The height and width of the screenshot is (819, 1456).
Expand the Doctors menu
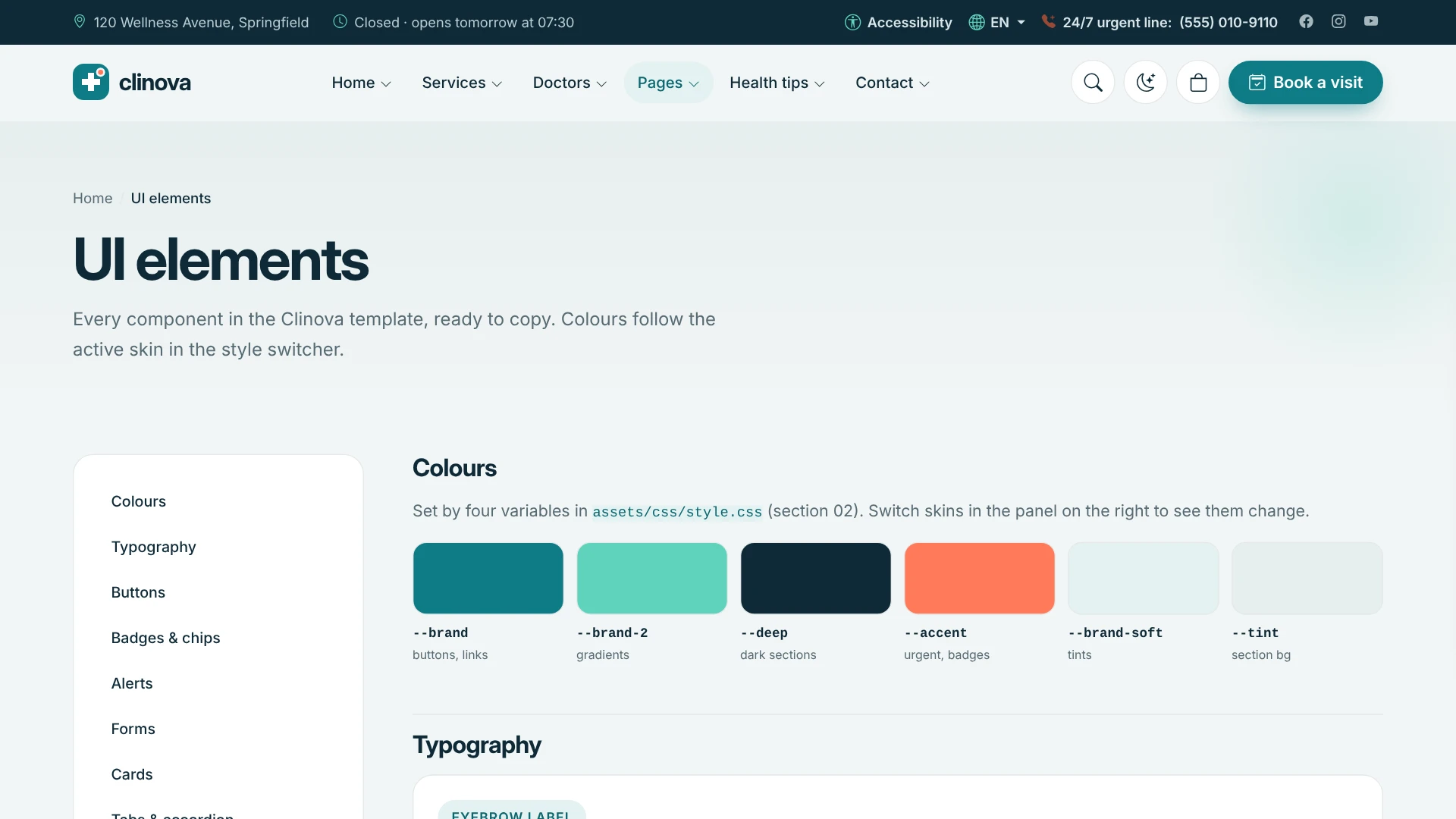570,83
